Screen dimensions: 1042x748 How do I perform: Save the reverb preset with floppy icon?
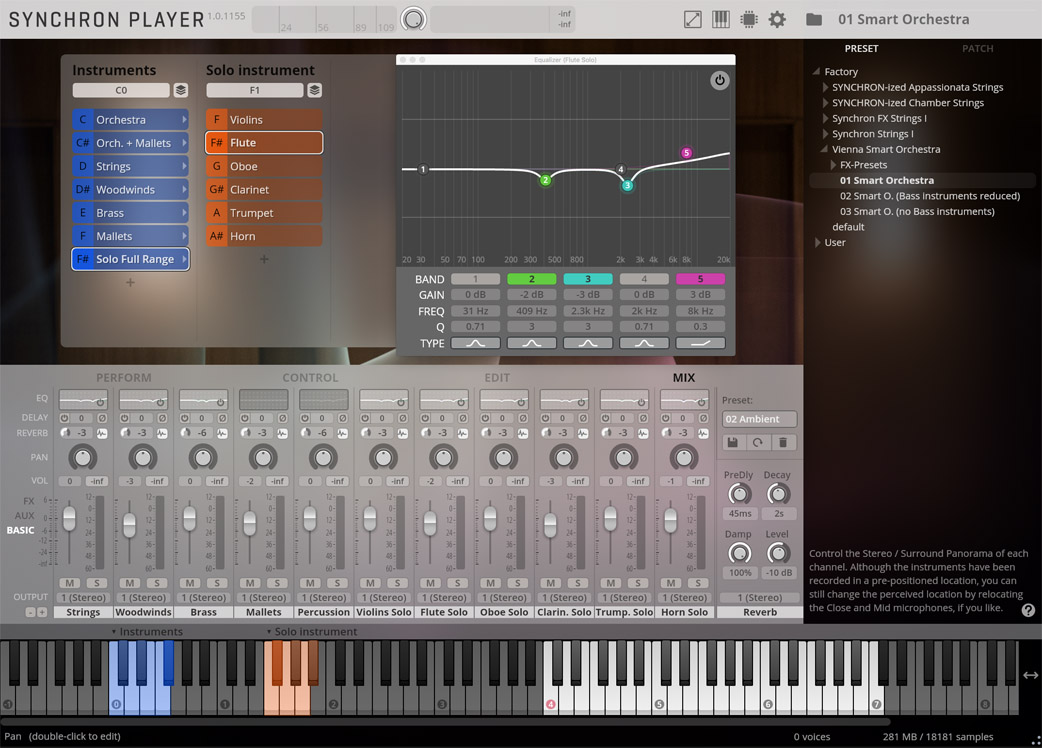click(x=733, y=442)
